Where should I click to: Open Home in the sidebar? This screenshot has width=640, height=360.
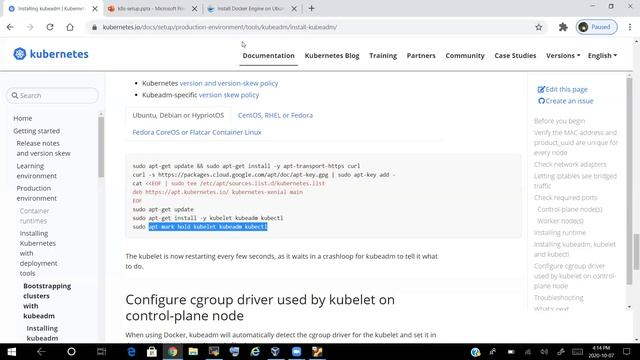click(22, 118)
